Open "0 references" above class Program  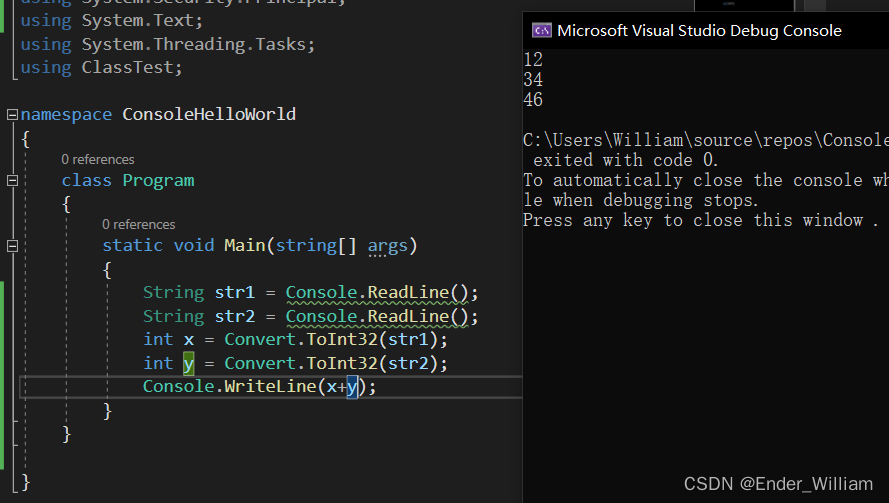click(97, 159)
